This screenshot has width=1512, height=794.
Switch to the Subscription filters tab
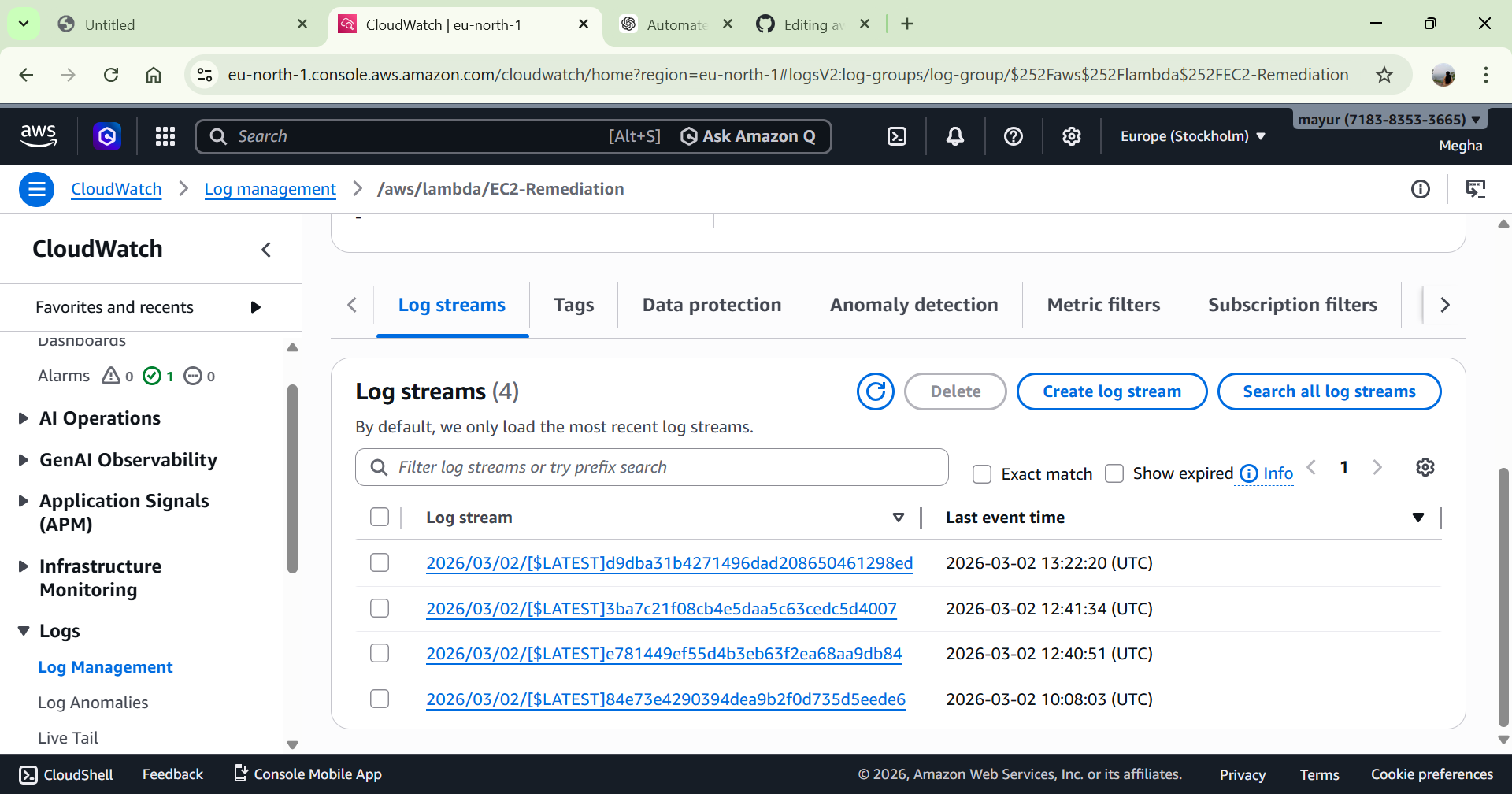click(1293, 305)
